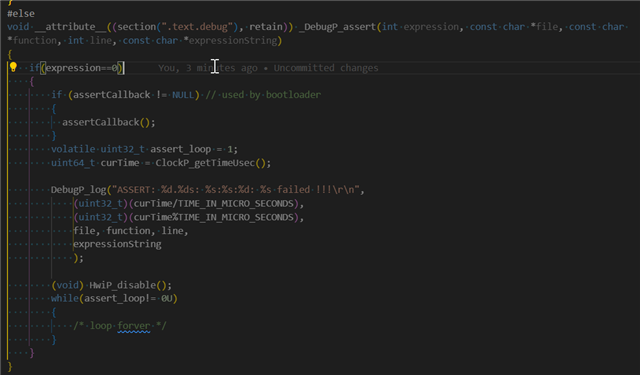Viewport: 640px width, 375px height.
Task: Click the "*file" parameter
Action: [x=544, y=27]
